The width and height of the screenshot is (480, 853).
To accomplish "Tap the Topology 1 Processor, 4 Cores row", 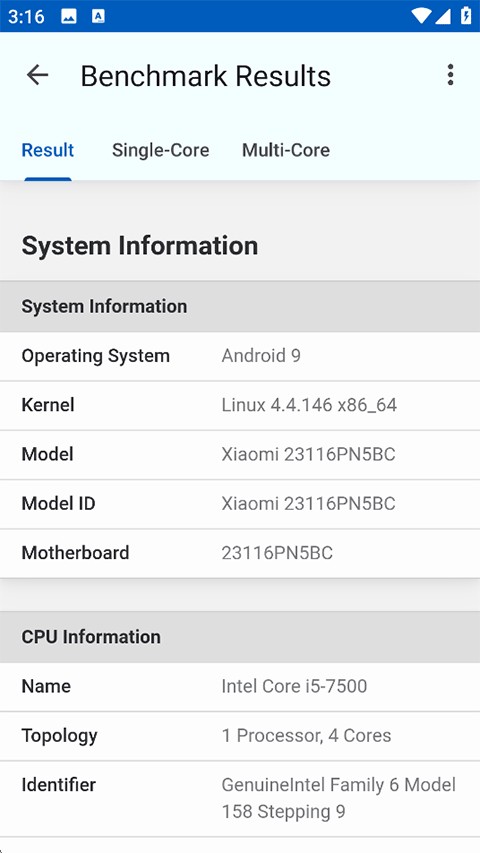I will pos(240,736).
